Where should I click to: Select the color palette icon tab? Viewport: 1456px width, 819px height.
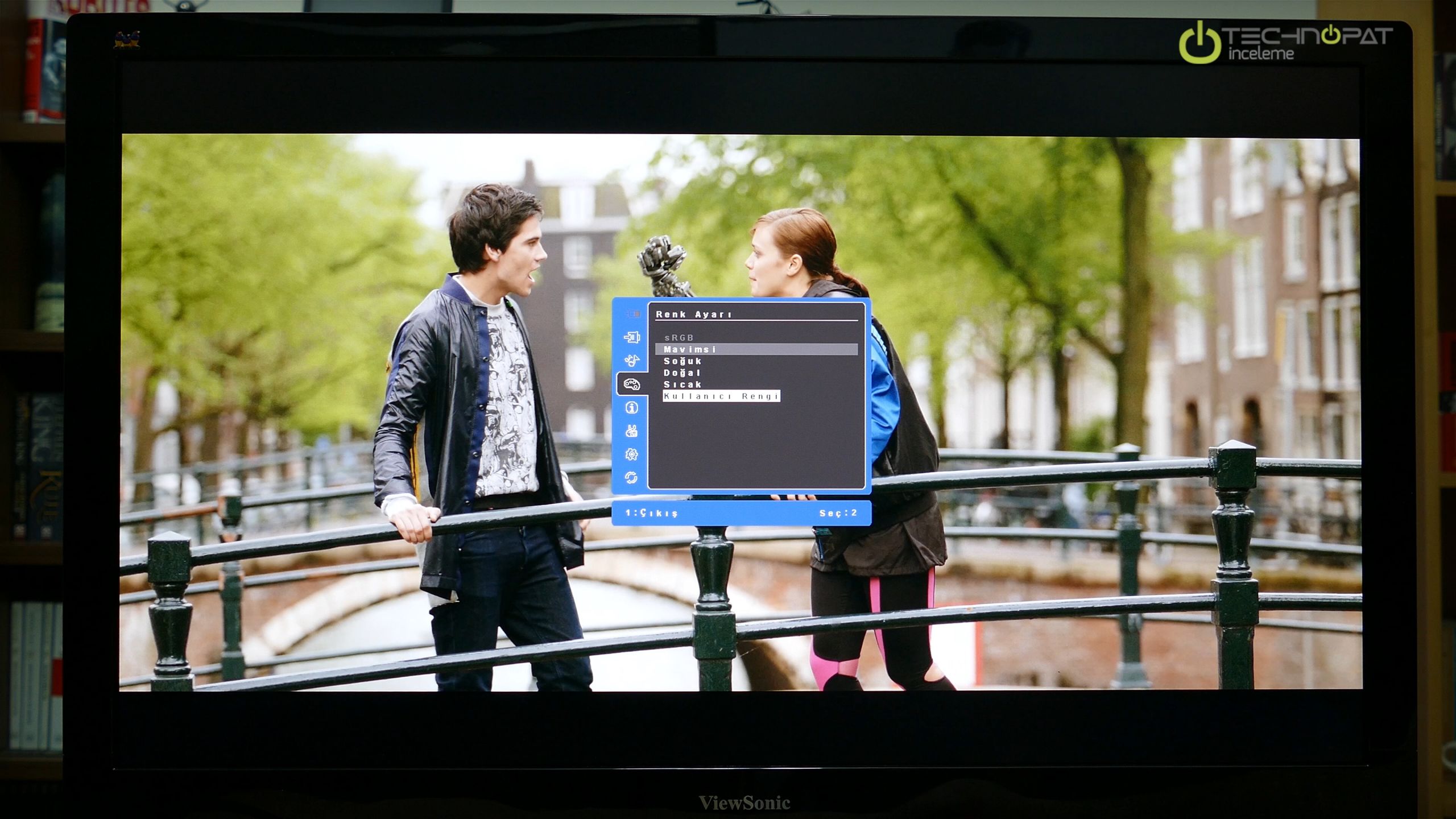[x=632, y=384]
